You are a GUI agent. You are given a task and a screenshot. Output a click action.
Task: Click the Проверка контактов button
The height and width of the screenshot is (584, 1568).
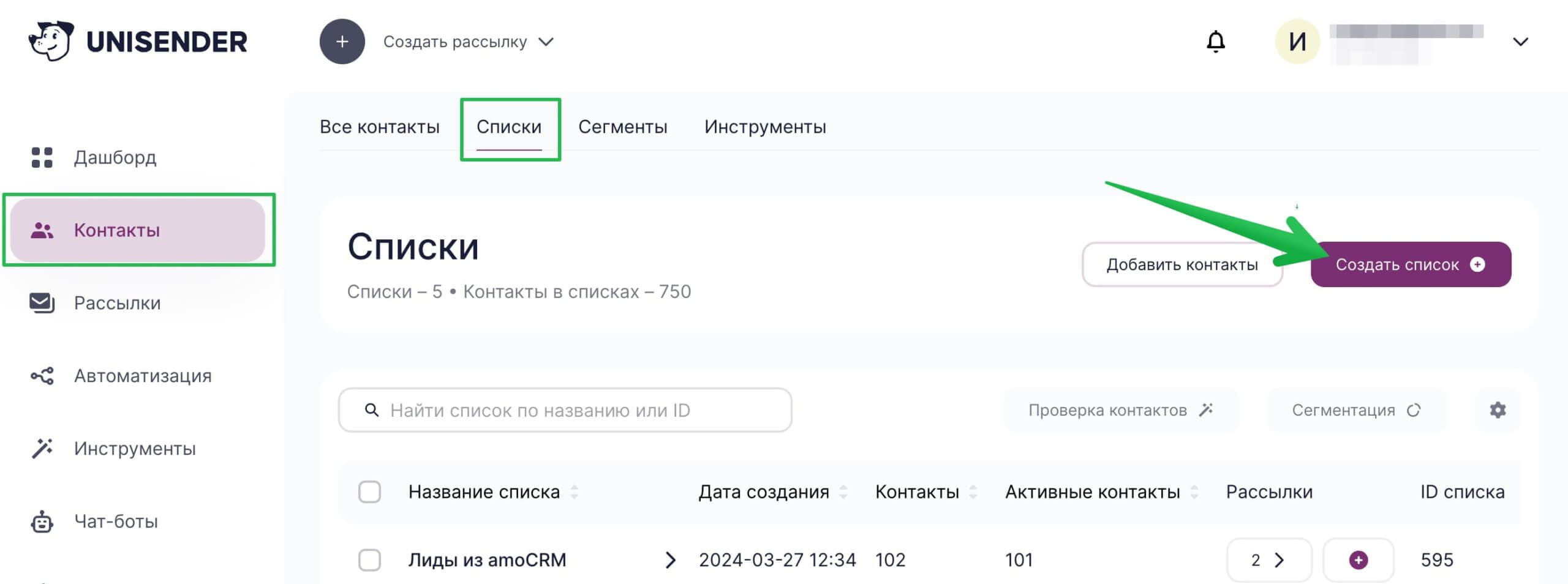[1121, 410]
